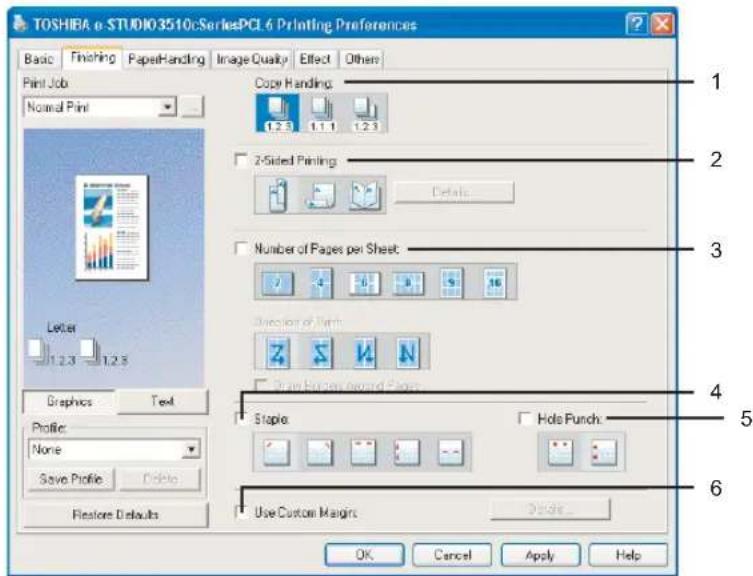Click the 2-Sided Printing Details button
Screen dimensions: 753x576
(x=454, y=193)
